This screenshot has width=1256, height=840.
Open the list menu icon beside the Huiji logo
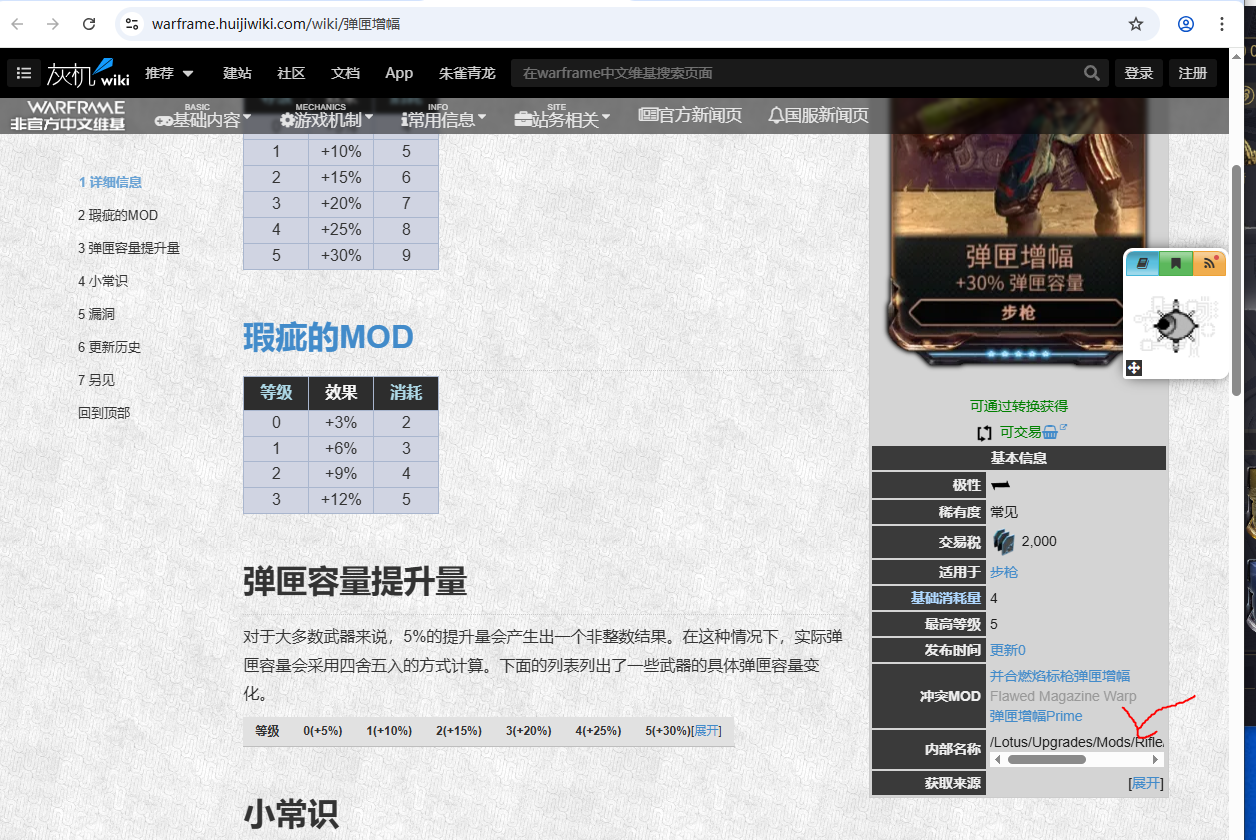tap(24, 73)
